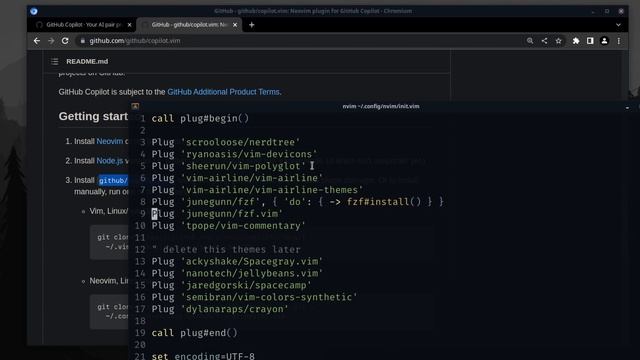The image size is (640, 360).
Task: Click the Plug 'junegunn/fzf.vim' line
Action: coord(217,213)
